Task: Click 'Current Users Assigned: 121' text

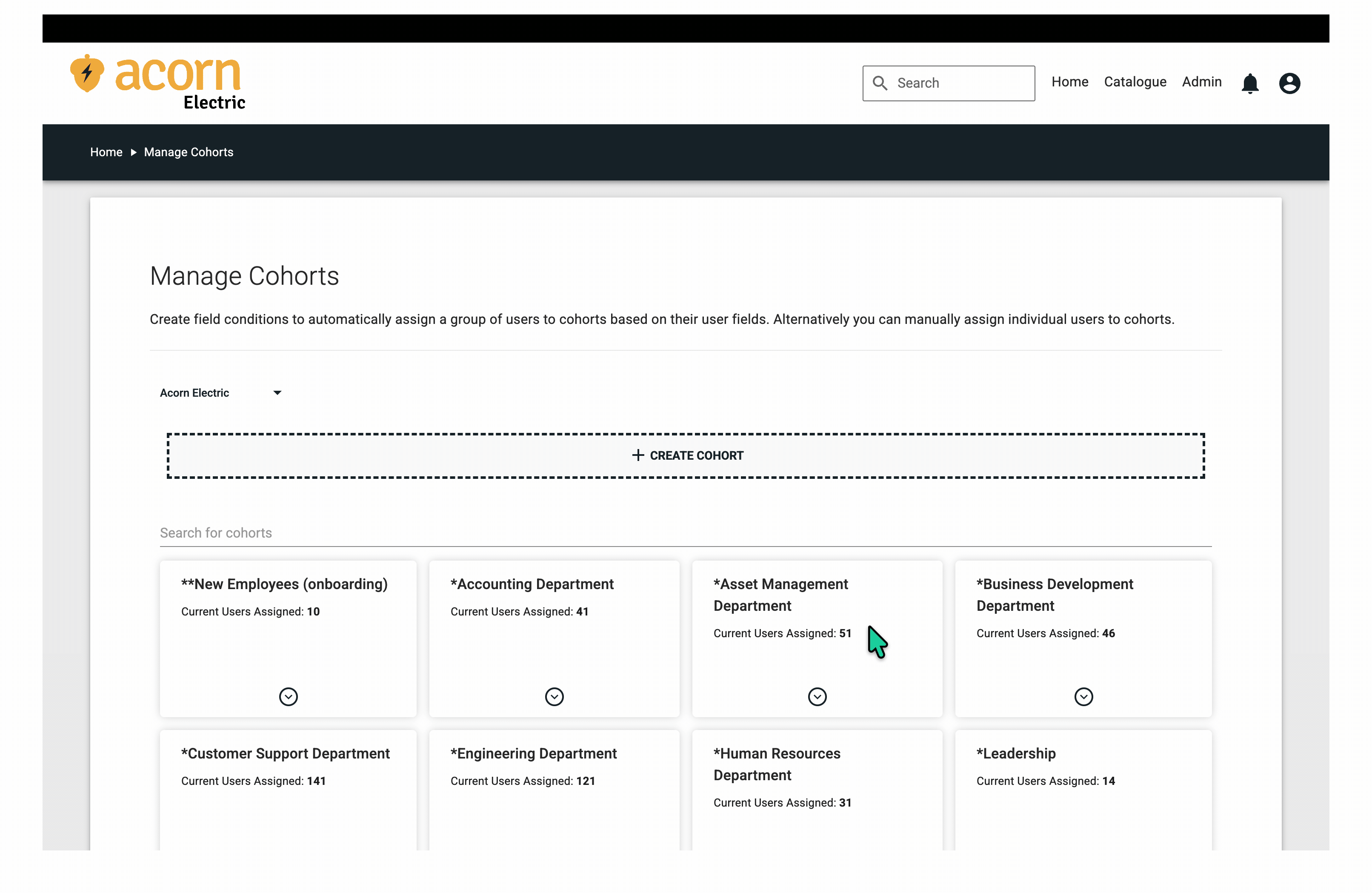Action: pyautogui.click(x=523, y=781)
